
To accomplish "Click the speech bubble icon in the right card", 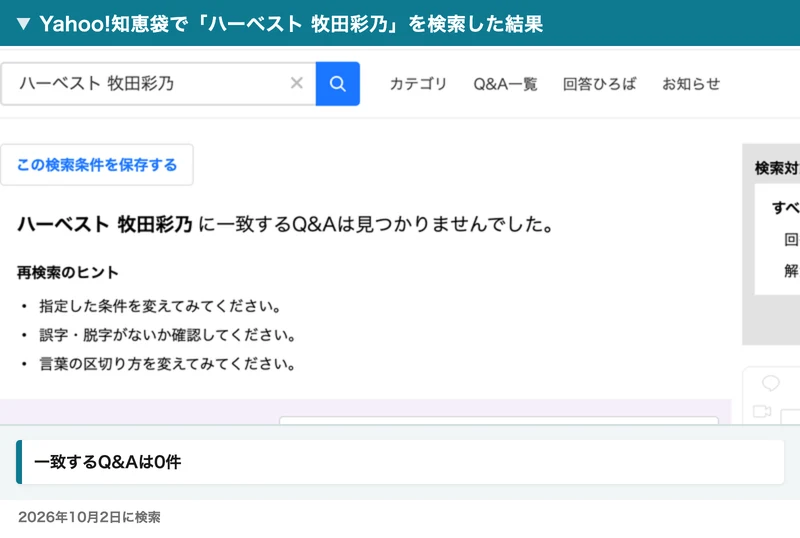I will click(x=770, y=383).
